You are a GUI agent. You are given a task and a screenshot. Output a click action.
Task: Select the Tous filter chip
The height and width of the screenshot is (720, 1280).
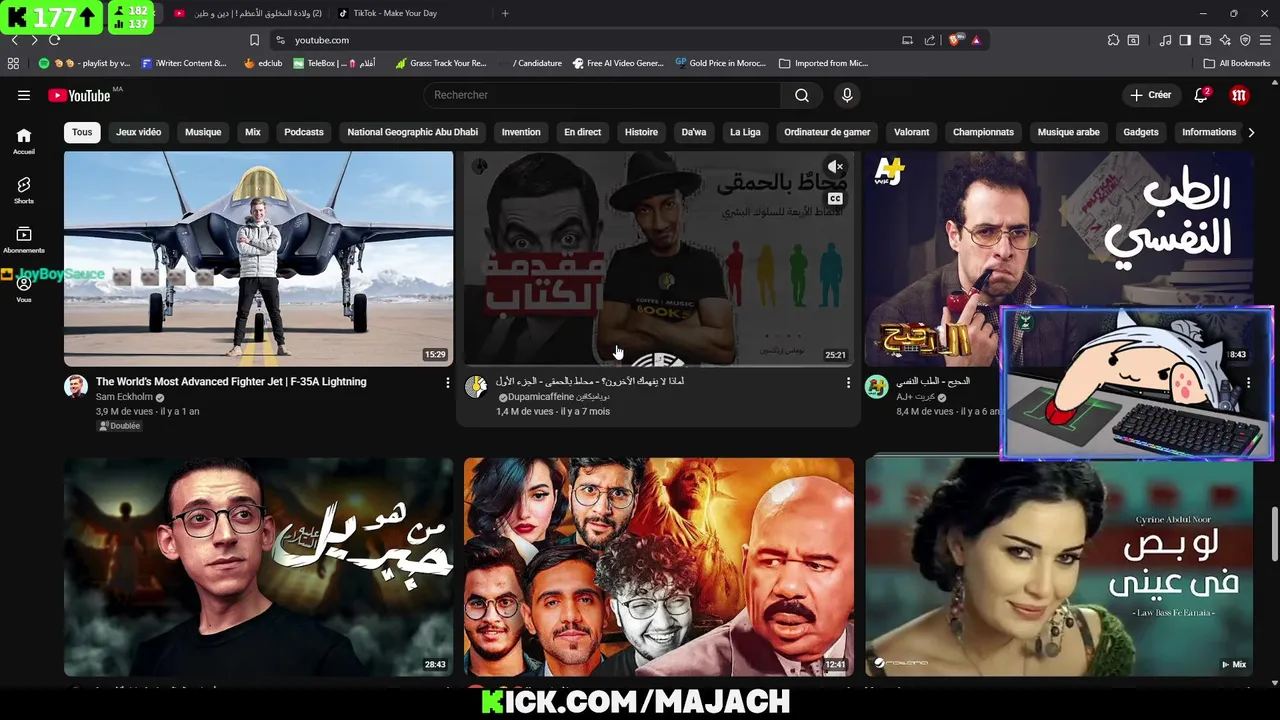(x=82, y=132)
